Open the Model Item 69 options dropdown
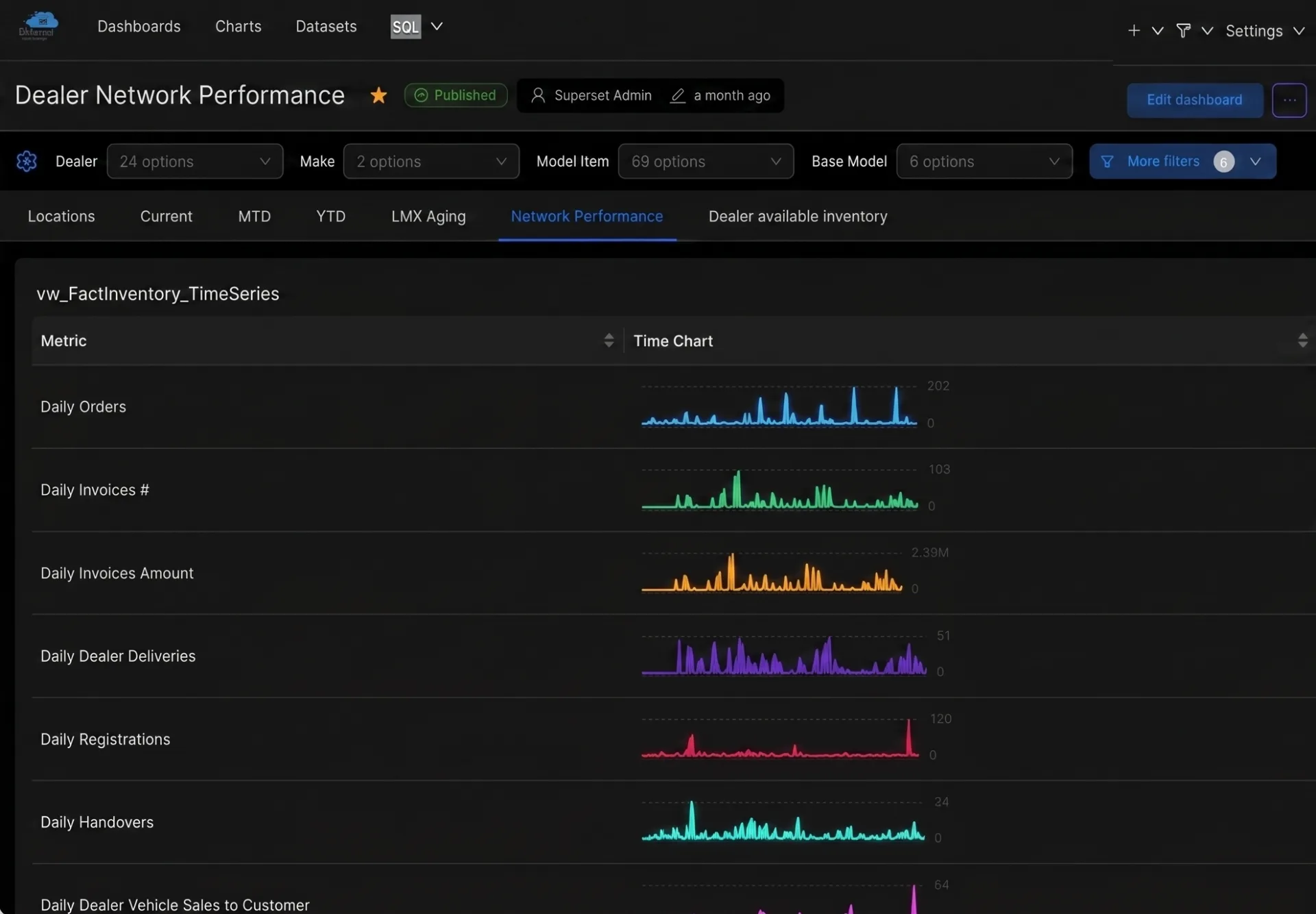 706,161
